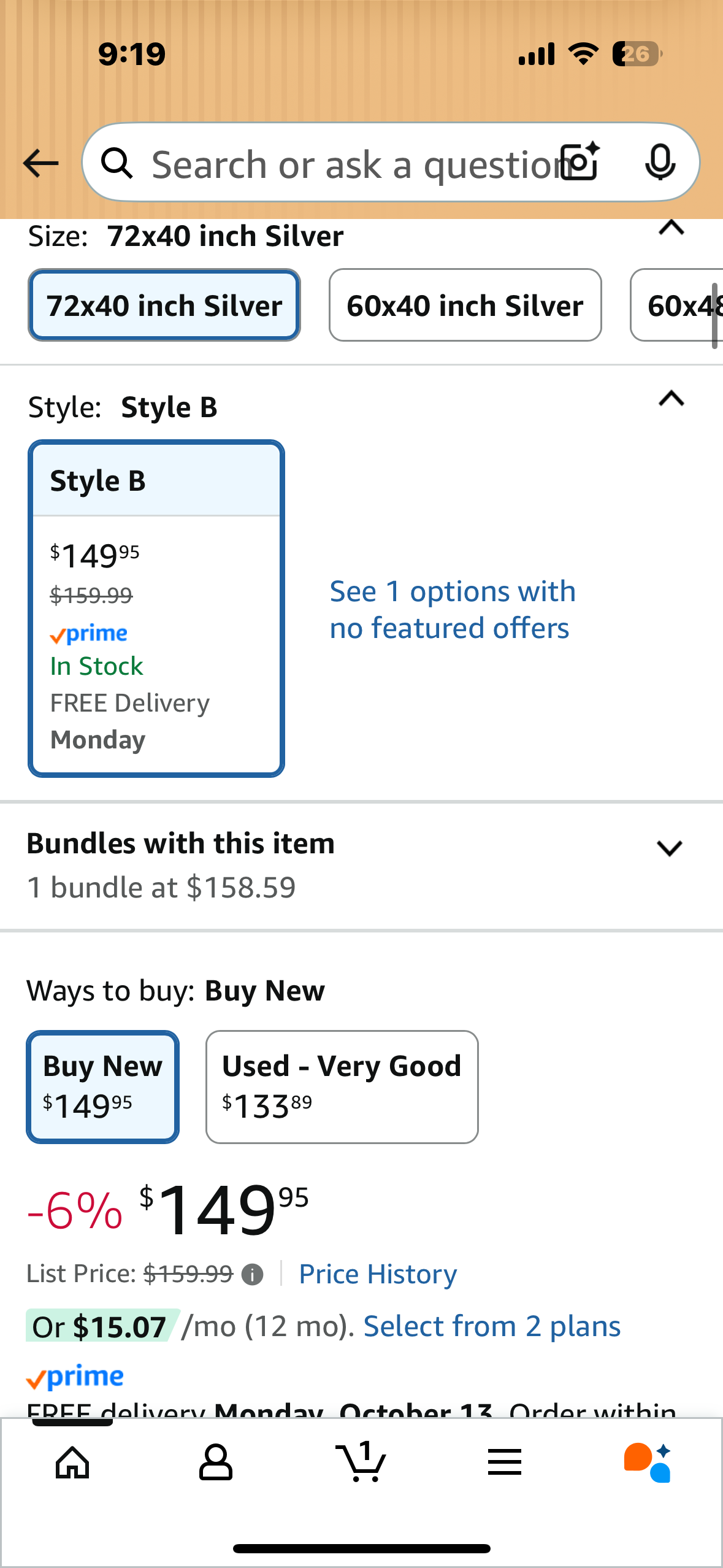This screenshot has height=1568, width=723.
Task: Collapse the Style section chevron
Action: coord(671,399)
